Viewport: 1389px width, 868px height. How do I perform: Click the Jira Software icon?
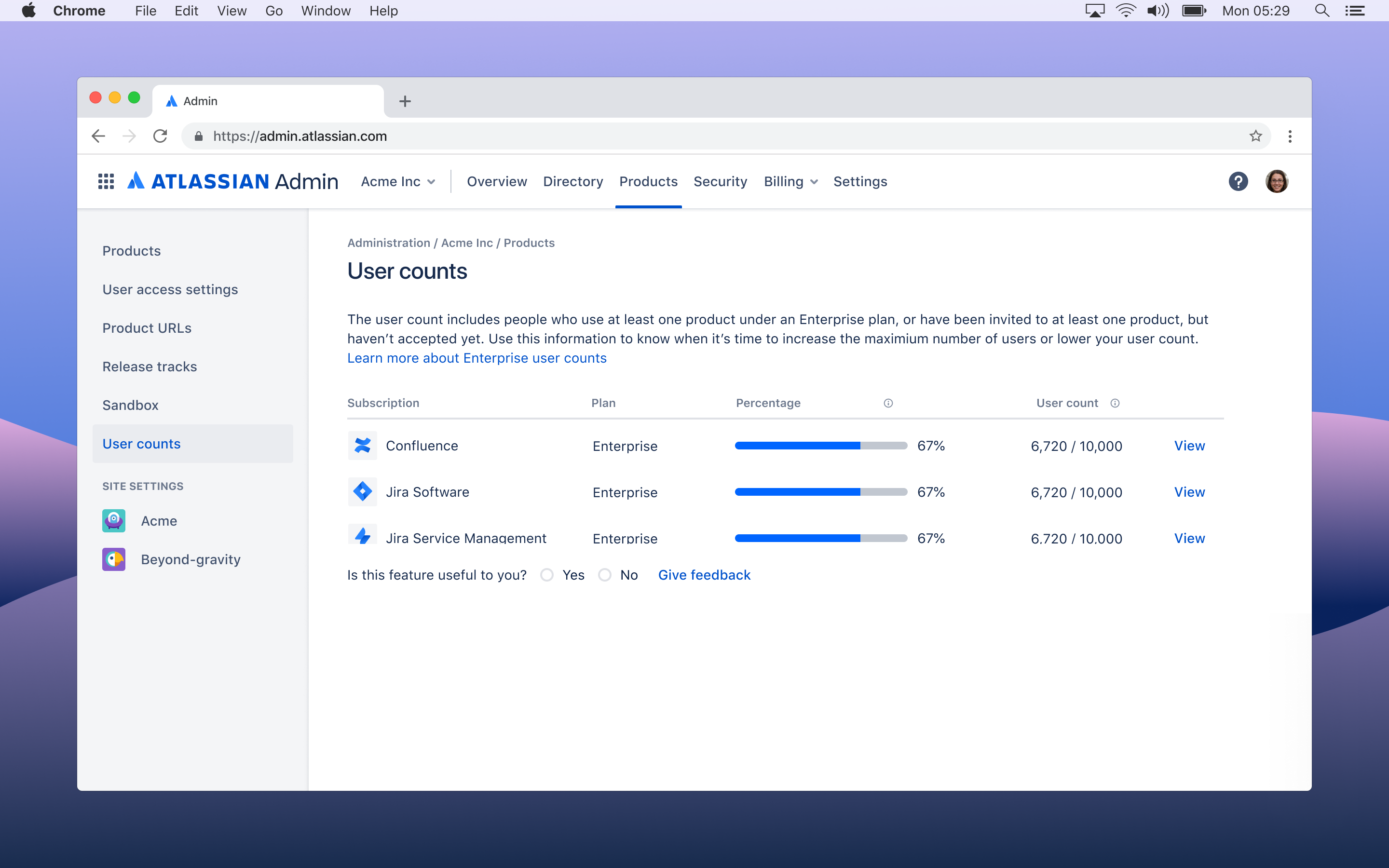pos(362,491)
